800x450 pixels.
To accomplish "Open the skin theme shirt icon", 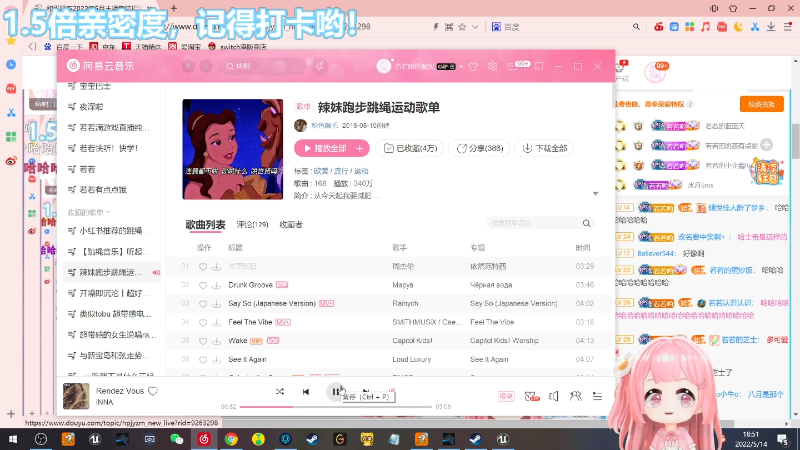I will pyautogui.click(x=473, y=66).
